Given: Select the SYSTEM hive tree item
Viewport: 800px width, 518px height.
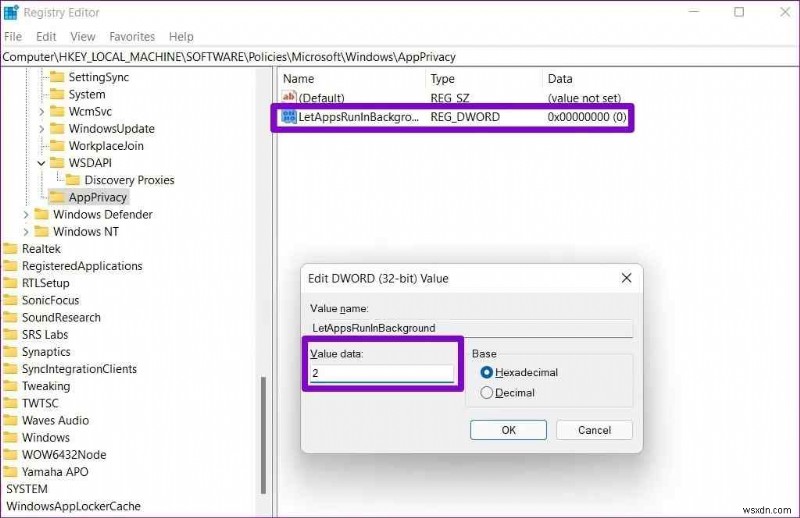Looking at the screenshot, I should pyautogui.click(x=27, y=489).
